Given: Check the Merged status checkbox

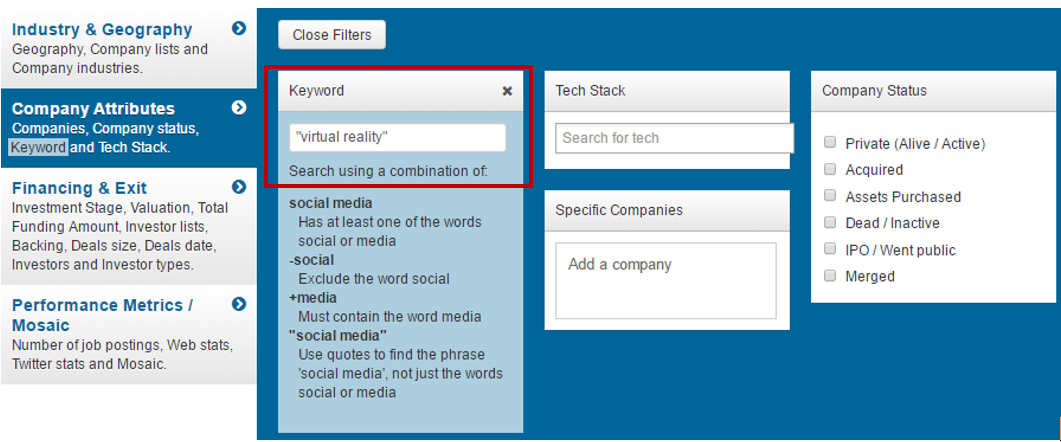Looking at the screenshot, I should pos(830,276).
